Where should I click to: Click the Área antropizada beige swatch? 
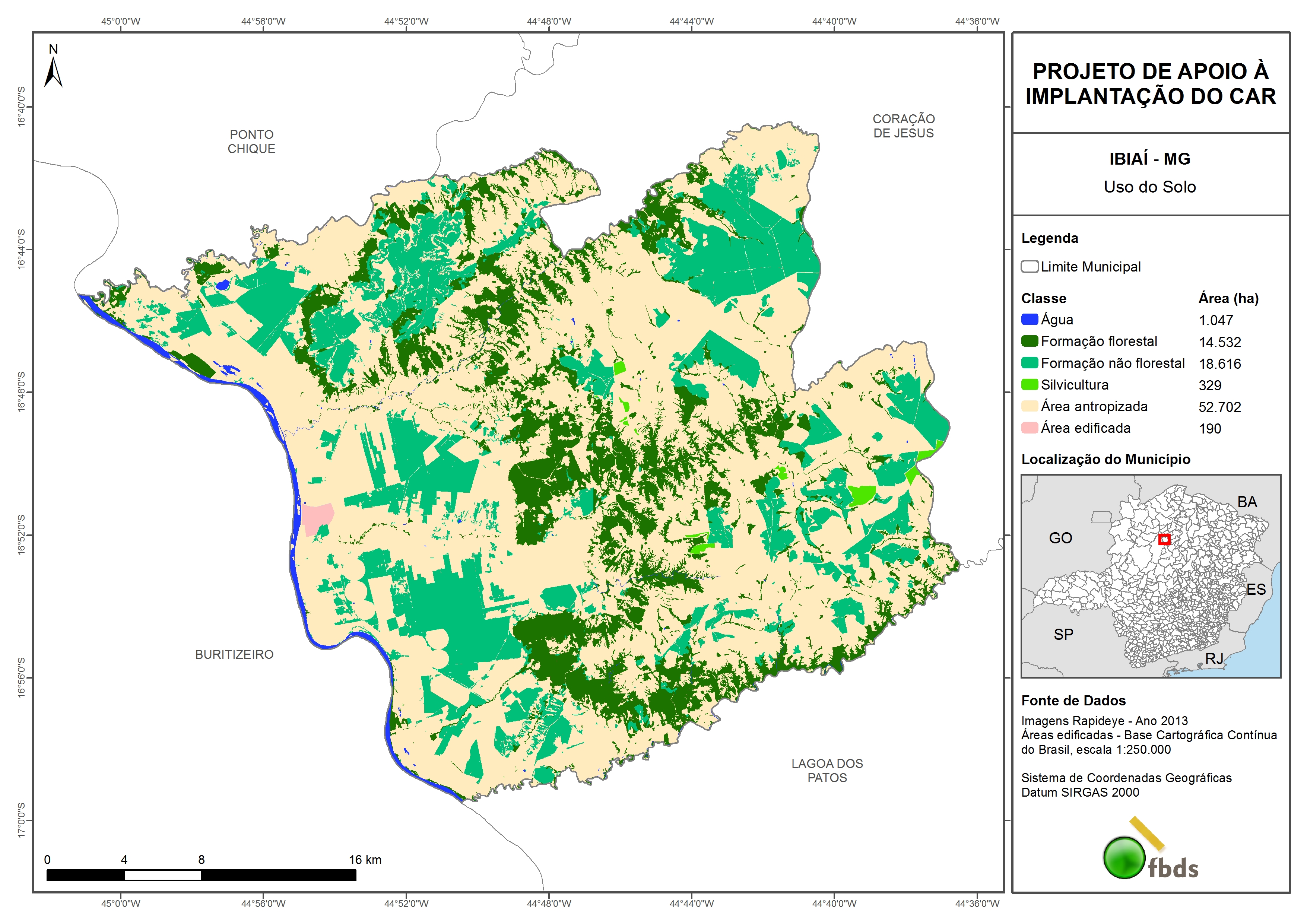tap(1029, 406)
